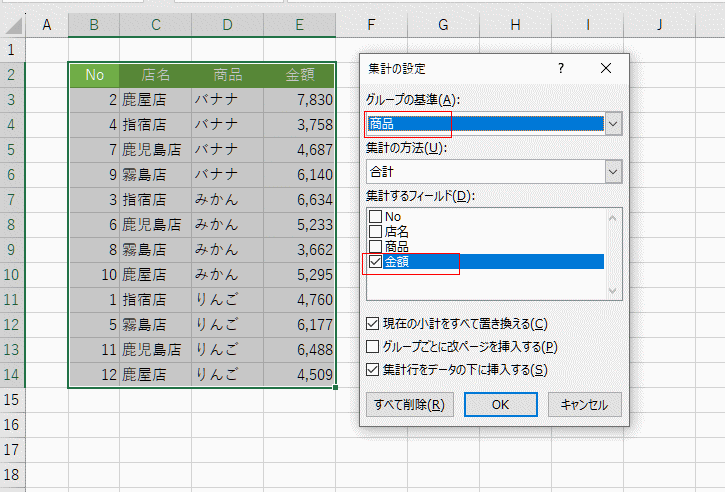The width and height of the screenshot is (725, 492).
Task: Select column D header
Action: pos(227,25)
